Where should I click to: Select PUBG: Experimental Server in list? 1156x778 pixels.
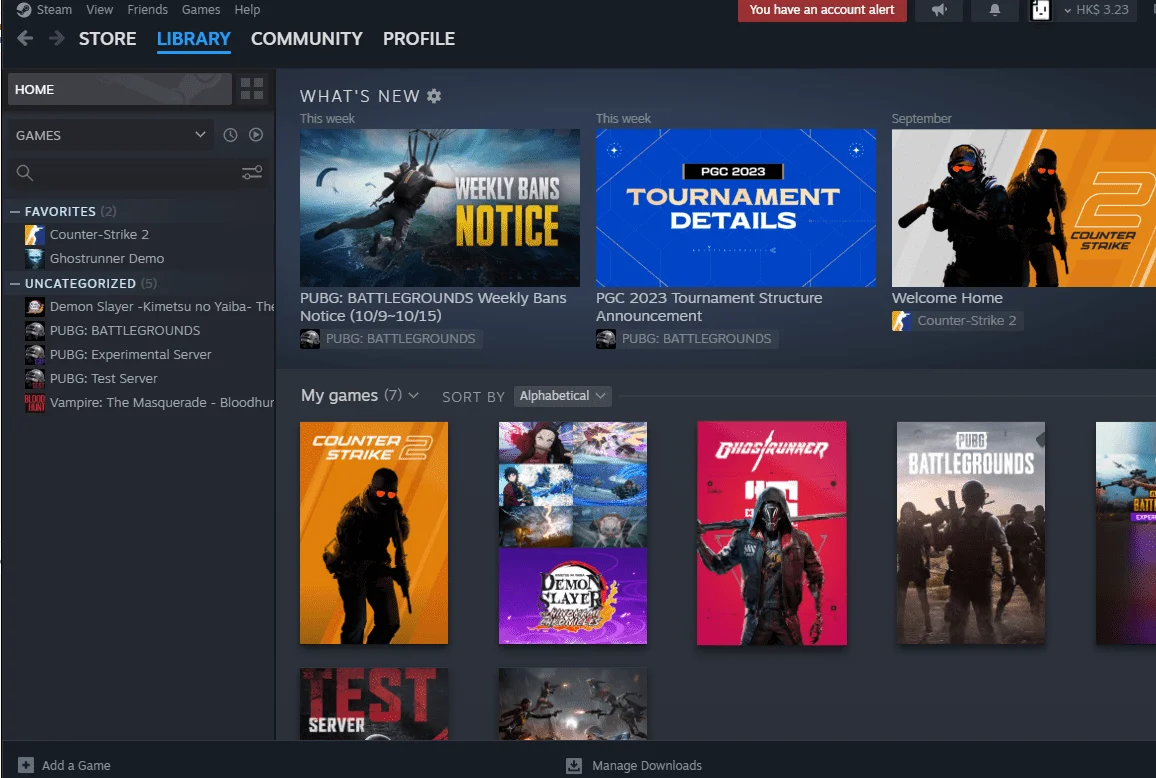tap(130, 355)
